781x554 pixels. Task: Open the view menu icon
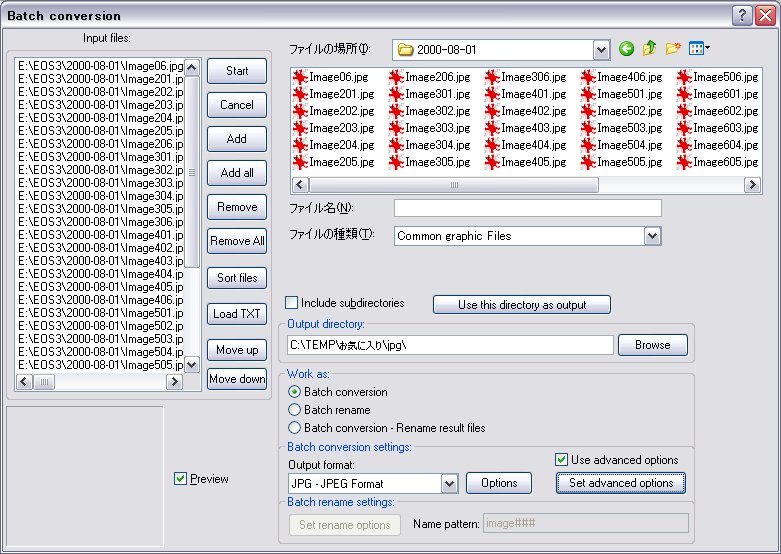coord(700,49)
